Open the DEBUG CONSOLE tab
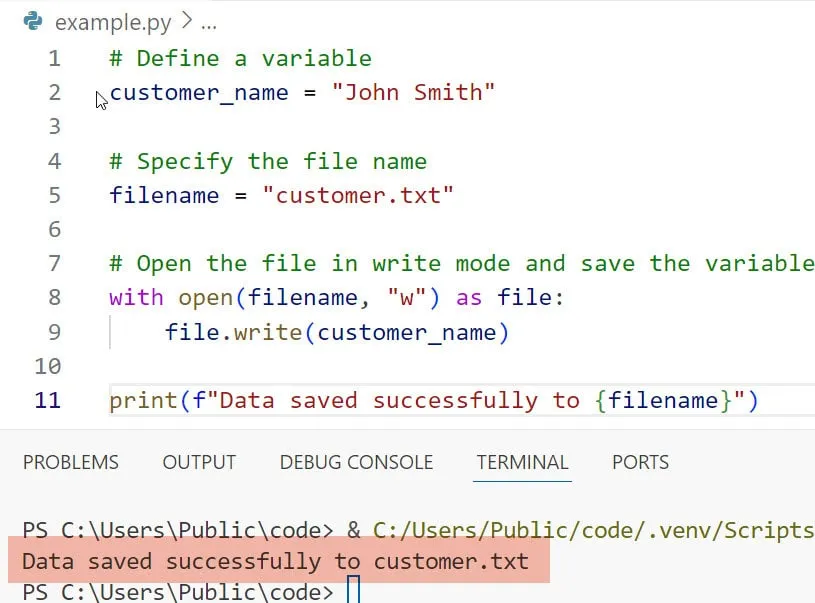 tap(356, 462)
